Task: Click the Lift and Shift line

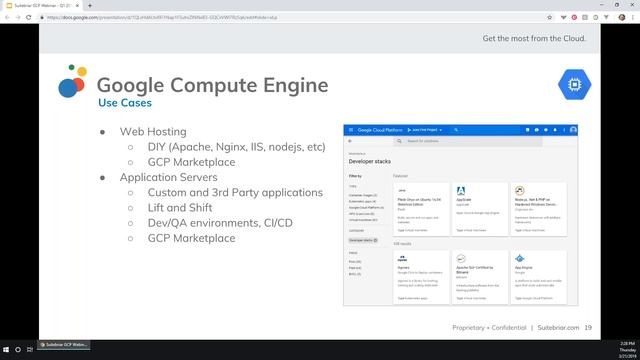Action: click(180, 207)
